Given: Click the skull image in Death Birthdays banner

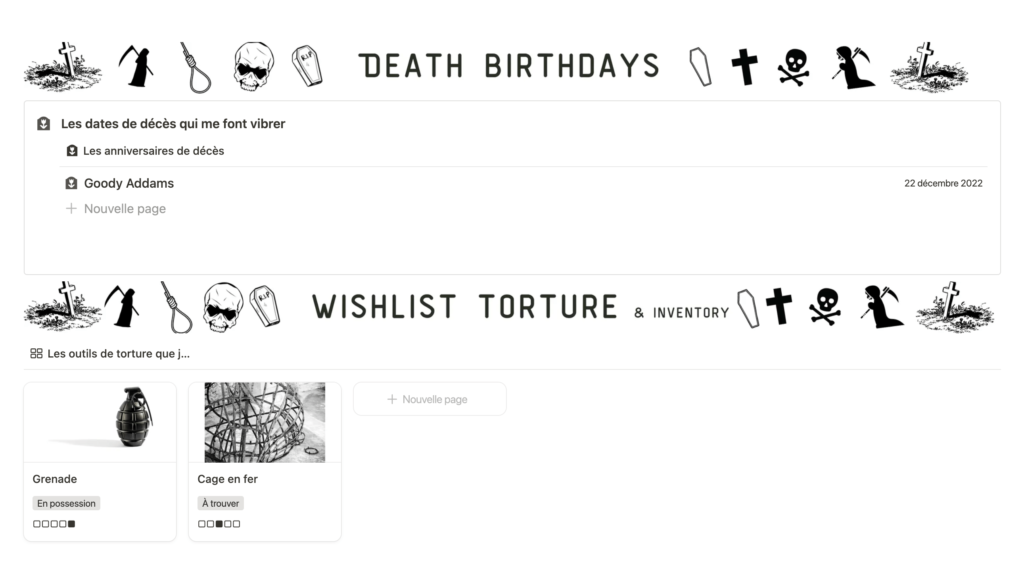Looking at the screenshot, I should click(253, 66).
